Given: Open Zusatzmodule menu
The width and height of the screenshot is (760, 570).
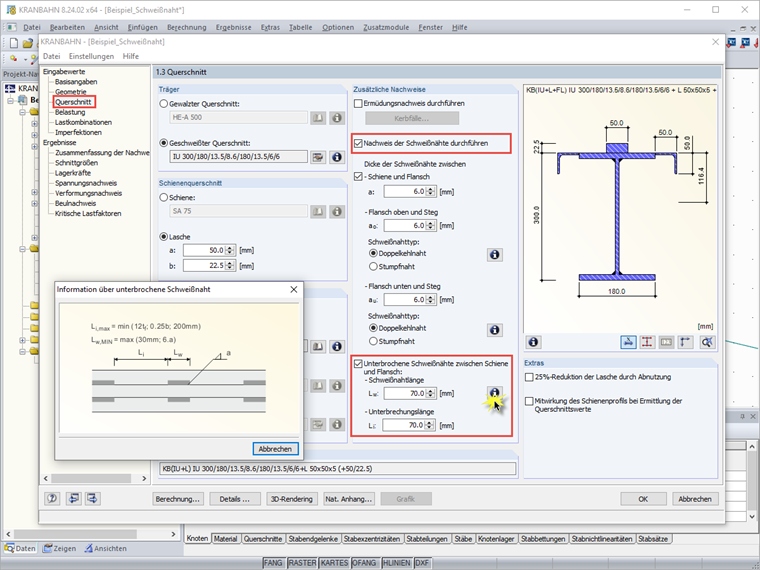Looking at the screenshot, I should coord(386,27).
